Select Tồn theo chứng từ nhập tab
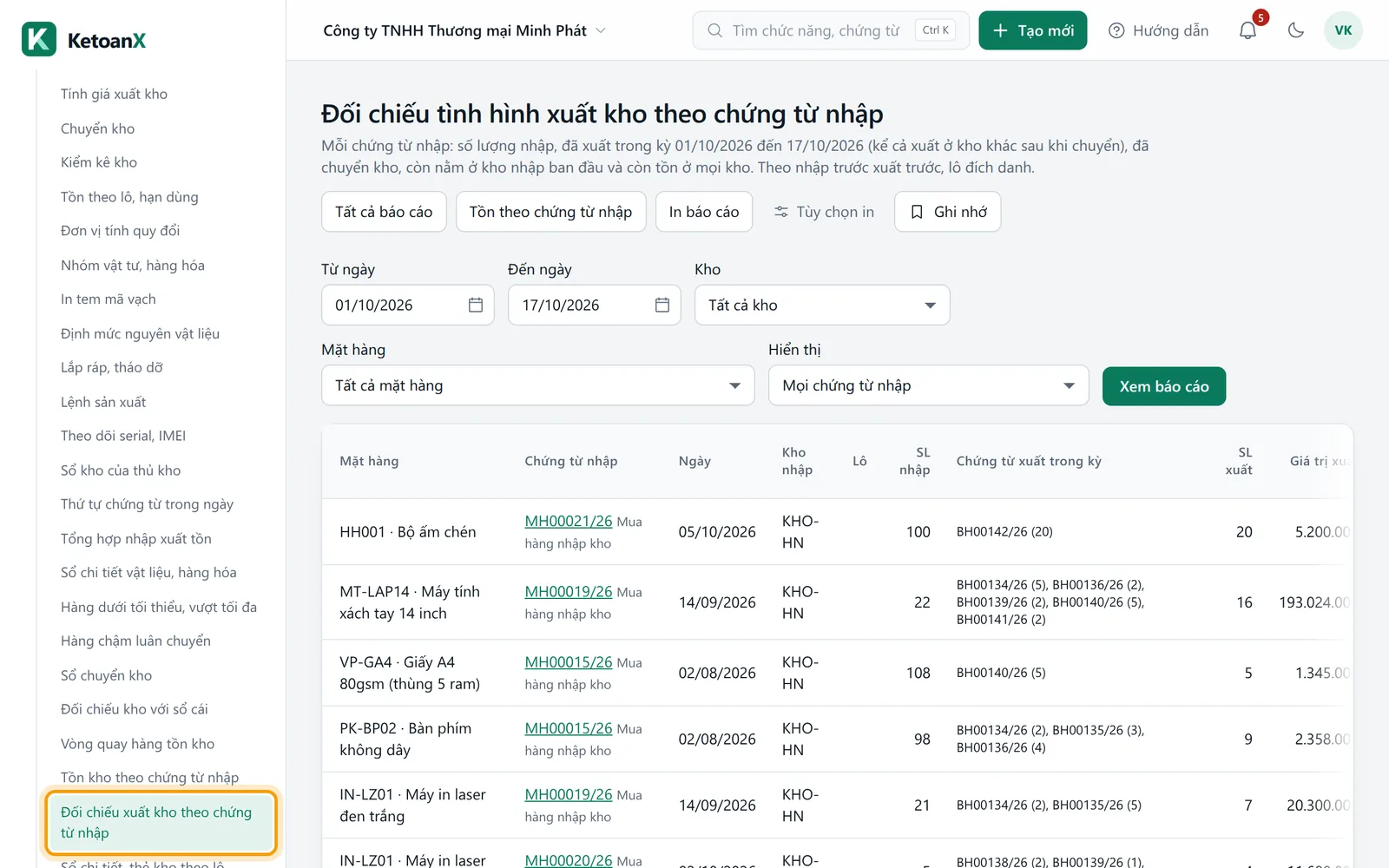Viewport: 1389px width, 868px height. [550, 212]
